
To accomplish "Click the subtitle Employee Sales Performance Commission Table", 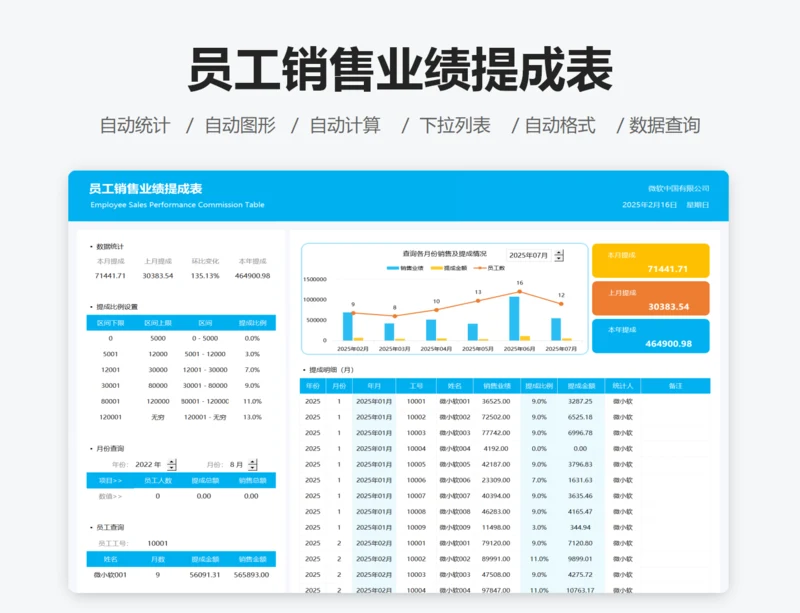I will click(178, 205).
